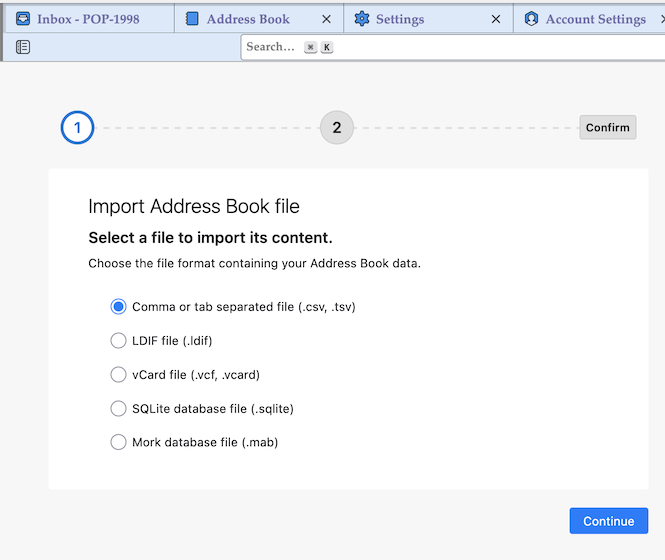Toggle the spaces toolbar icon below the tabs

click(x=23, y=47)
